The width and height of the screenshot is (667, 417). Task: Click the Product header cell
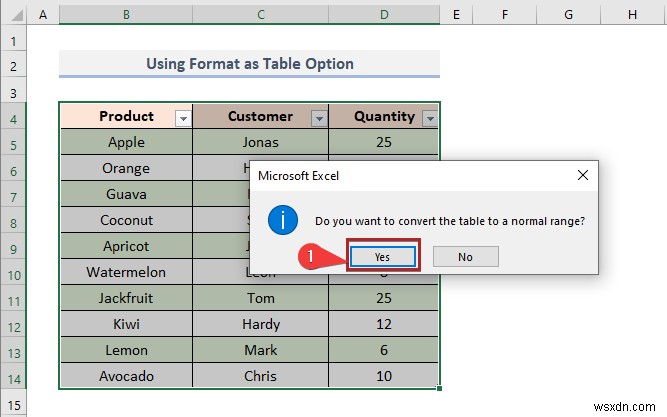click(x=126, y=116)
